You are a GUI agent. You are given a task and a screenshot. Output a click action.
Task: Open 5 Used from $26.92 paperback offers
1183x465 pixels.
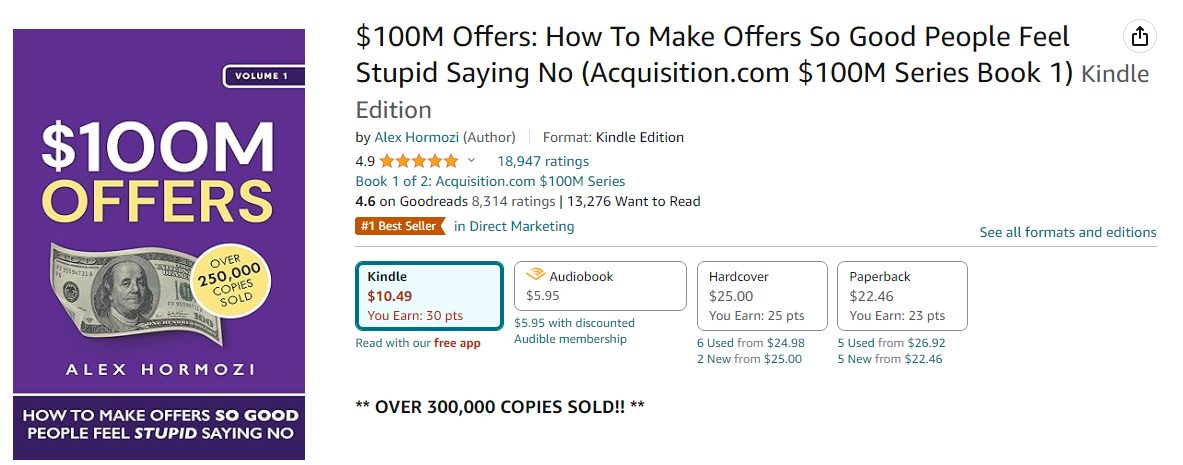click(892, 343)
